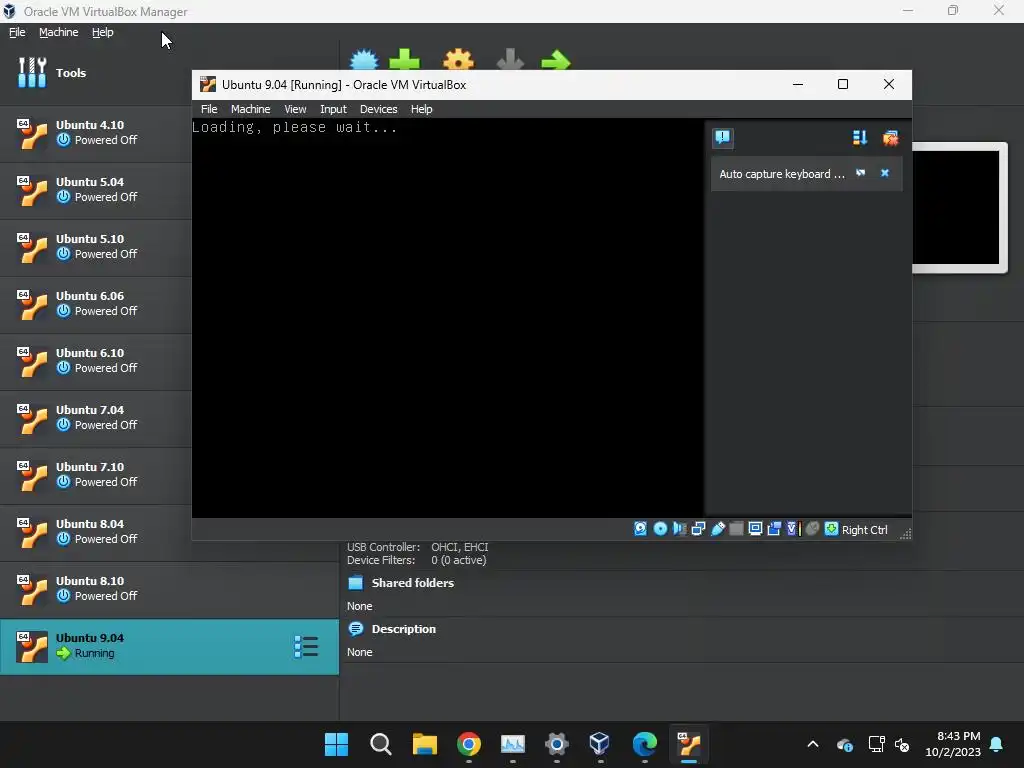
Task: Open the View menu in the VM window
Action: 295,109
